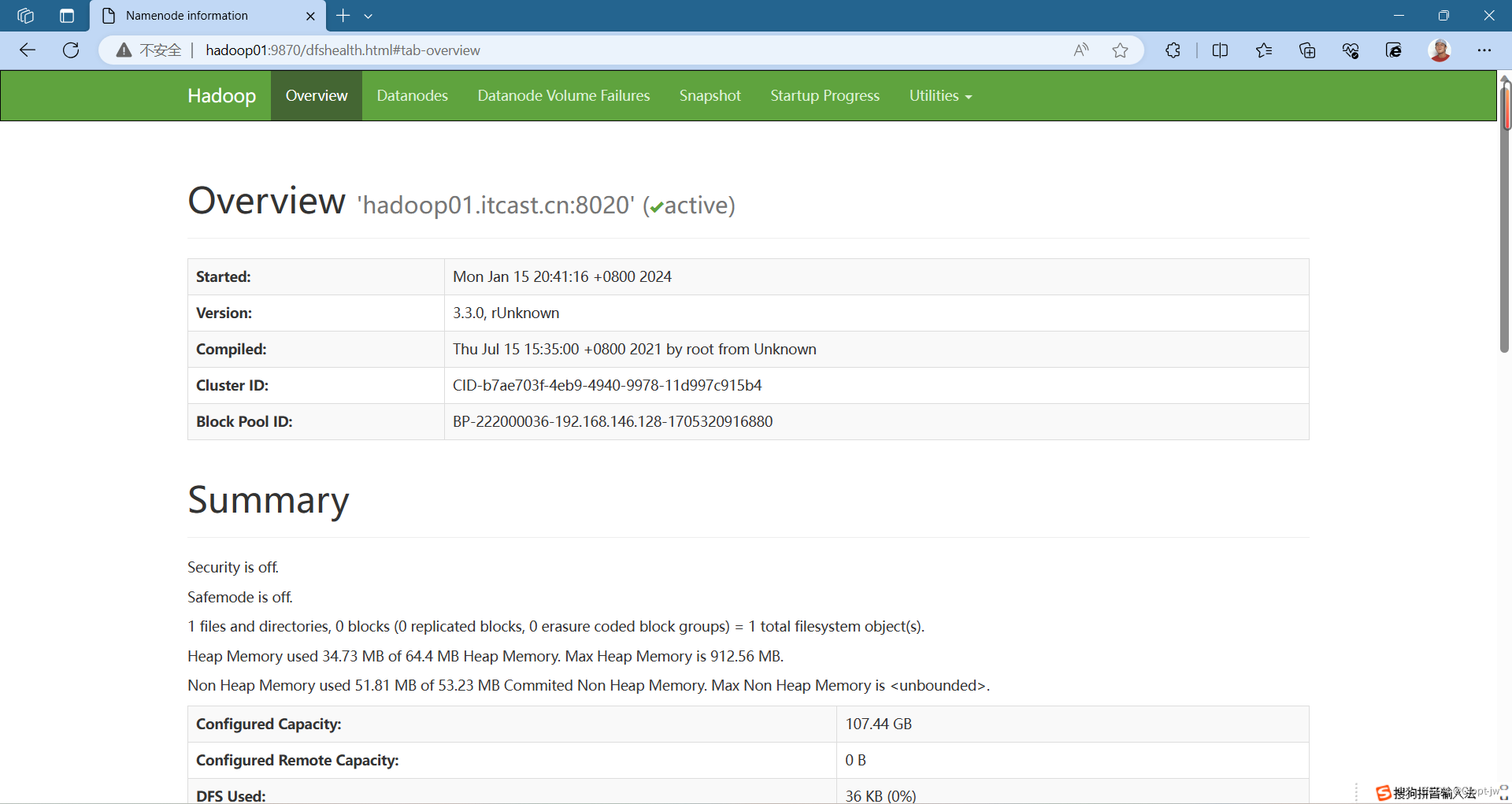Screen dimensions: 1512x804
Task: Toggle the split screen icon
Action: (x=1220, y=50)
